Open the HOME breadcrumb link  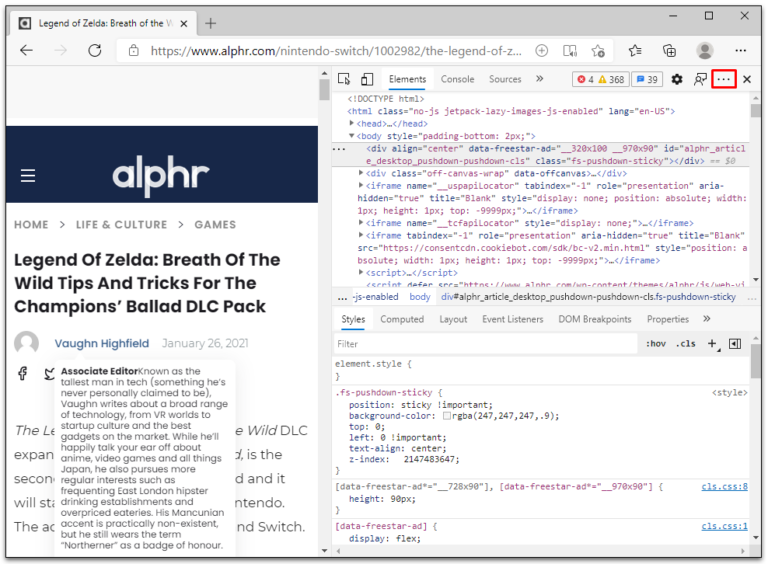31,224
